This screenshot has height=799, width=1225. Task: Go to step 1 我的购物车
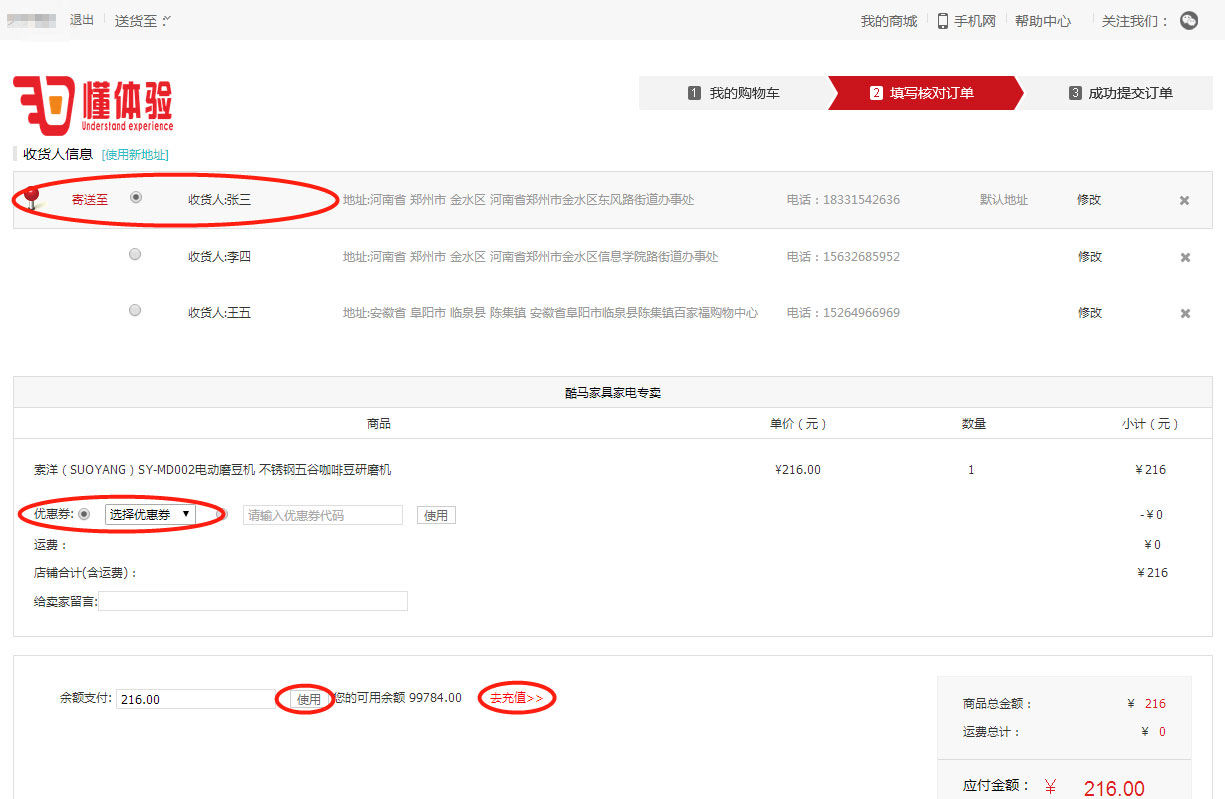coord(734,93)
